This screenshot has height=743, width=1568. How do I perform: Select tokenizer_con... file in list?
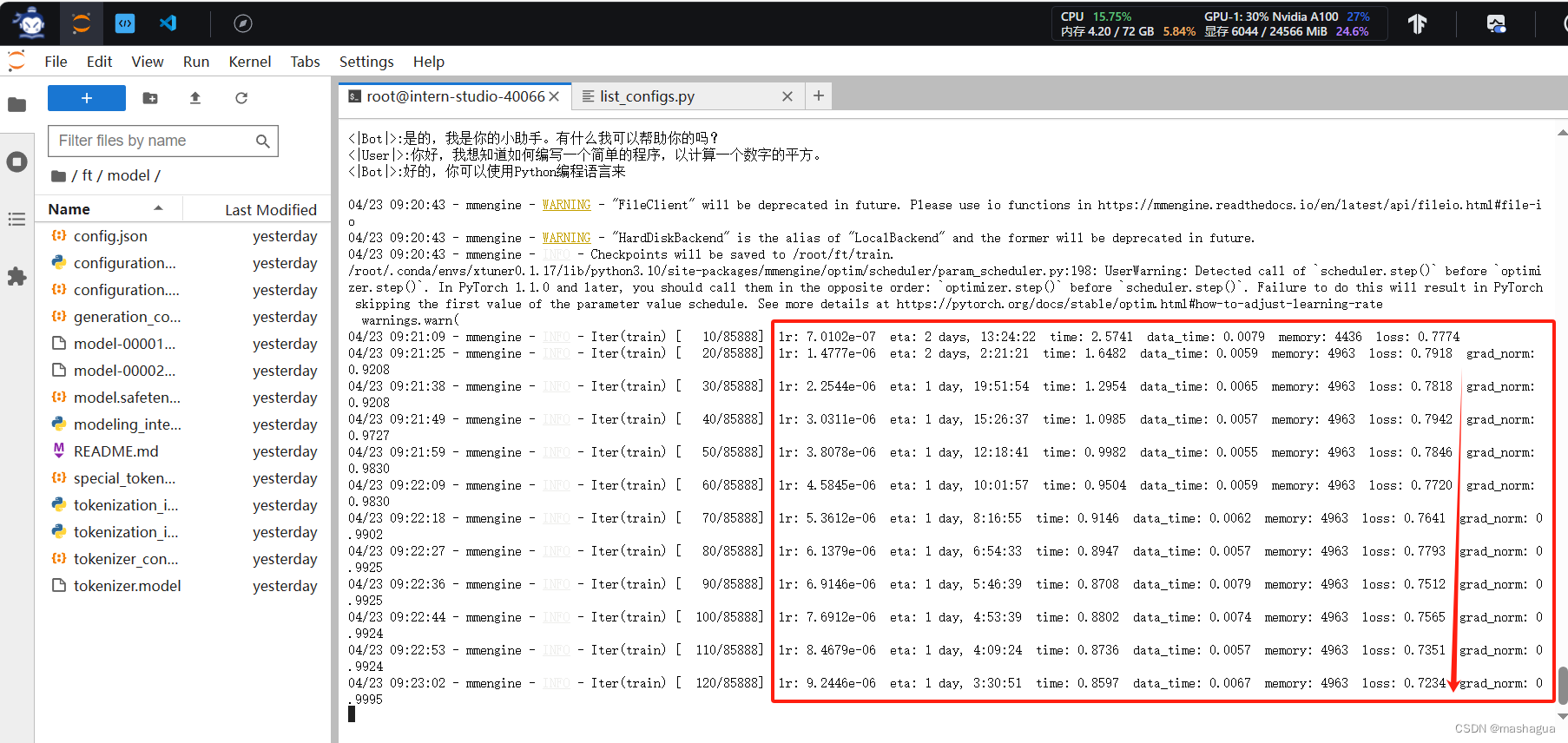point(184,559)
